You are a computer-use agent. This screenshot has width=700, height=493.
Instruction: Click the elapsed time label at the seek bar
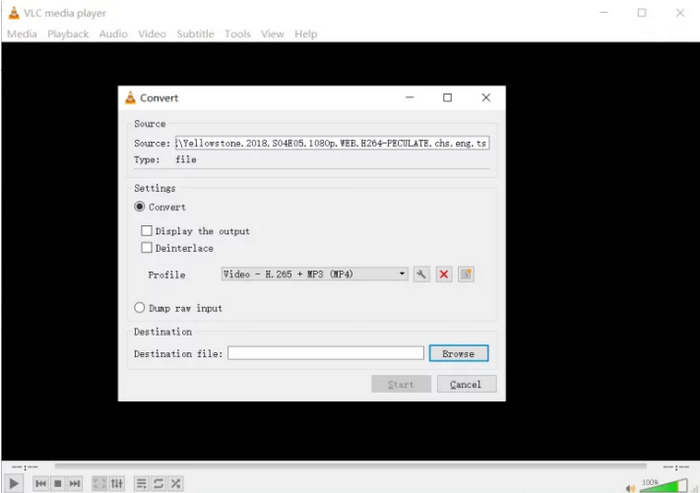pyautogui.click(x=25, y=467)
